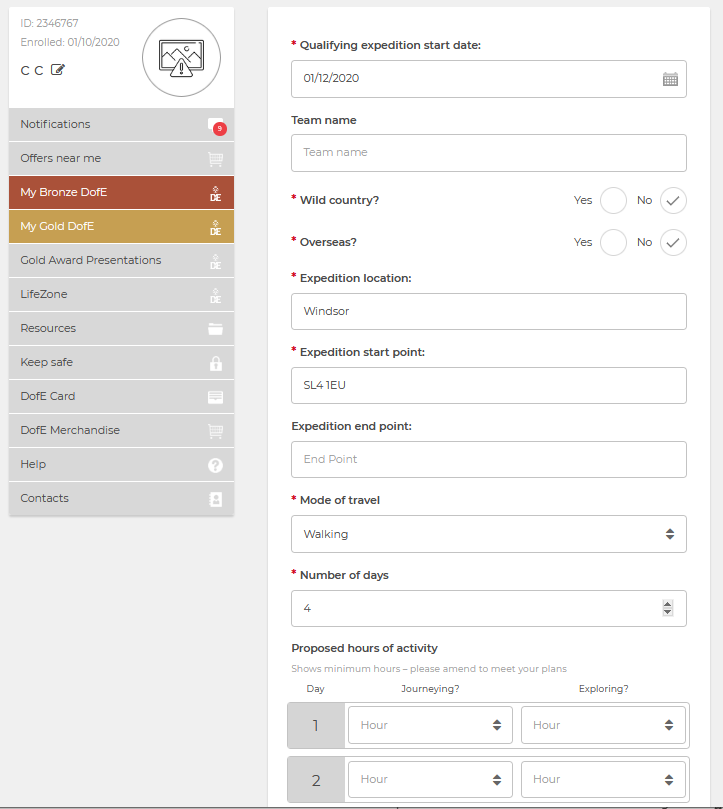Open the Mode of travel dropdown
The width and height of the screenshot is (723, 809).
pos(489,534)
